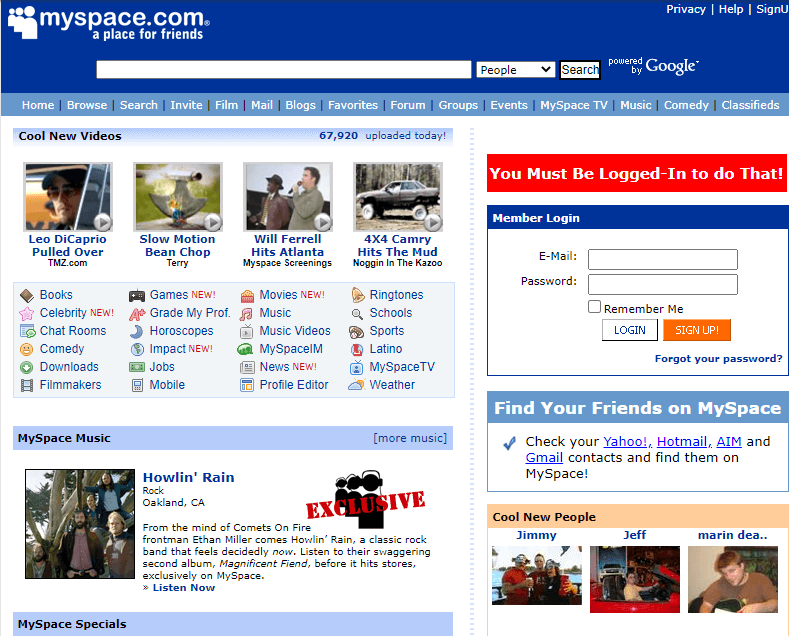Viewport: 789px width, 636px height.
Task: Go to Home in the navigation bar
Action: pos(38,105)
